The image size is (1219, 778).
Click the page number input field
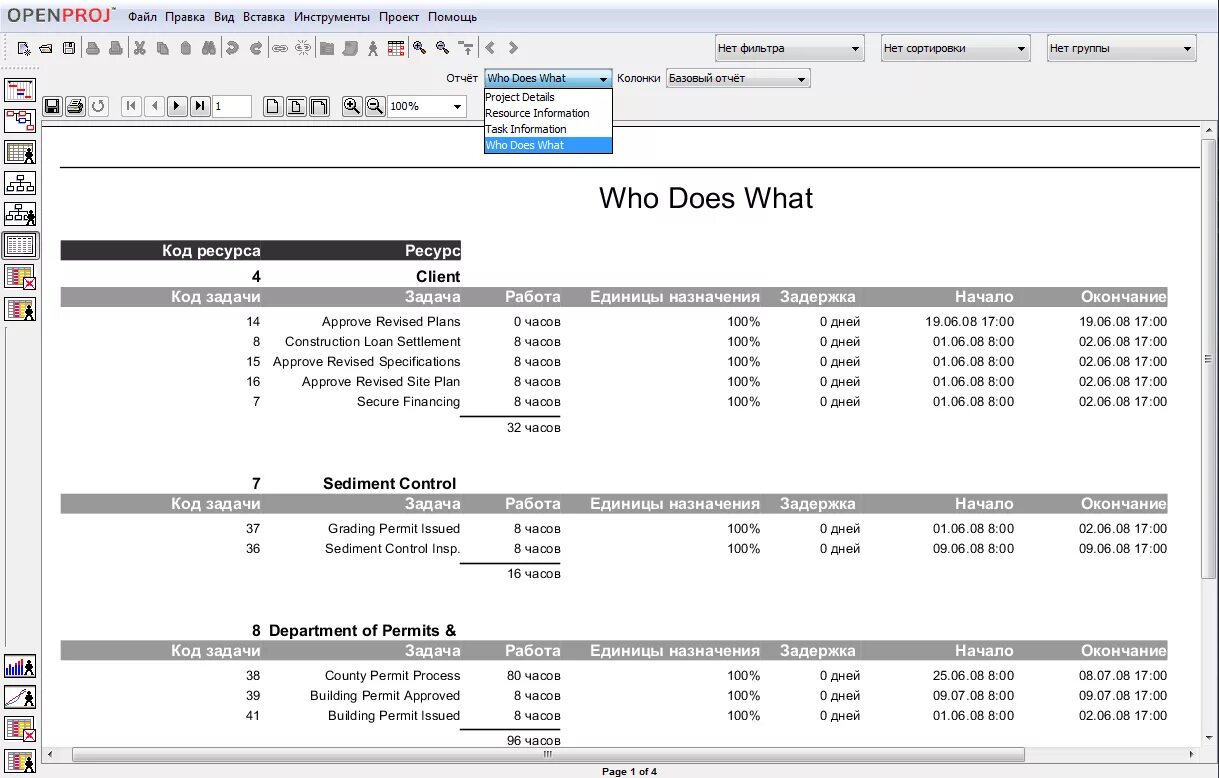pos(231,106)
